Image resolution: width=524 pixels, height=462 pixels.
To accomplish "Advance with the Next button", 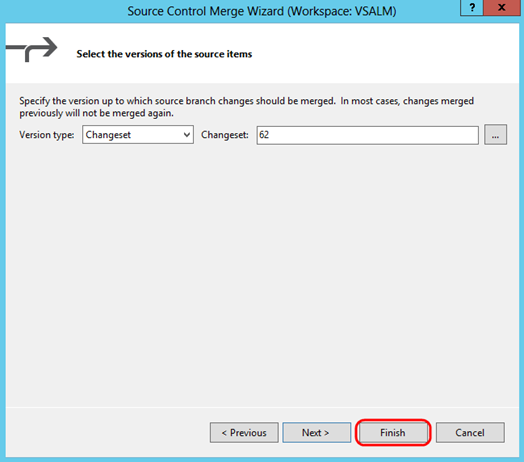I will click(x=316, y=433).
